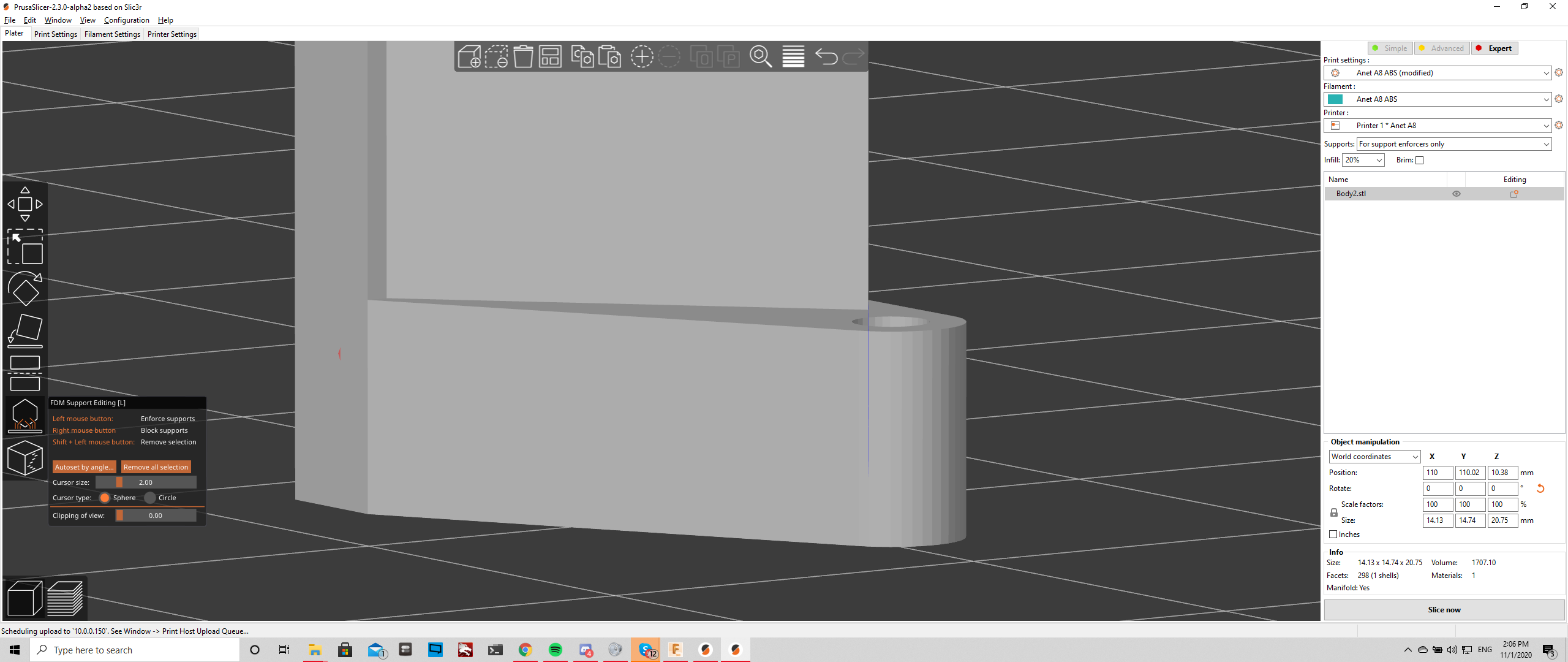Image resolution: width=1568 pixels, height=662 pixels.
Task: Open the Search magnifier icon
Action: pyautogui.click(x=761, y=56)
